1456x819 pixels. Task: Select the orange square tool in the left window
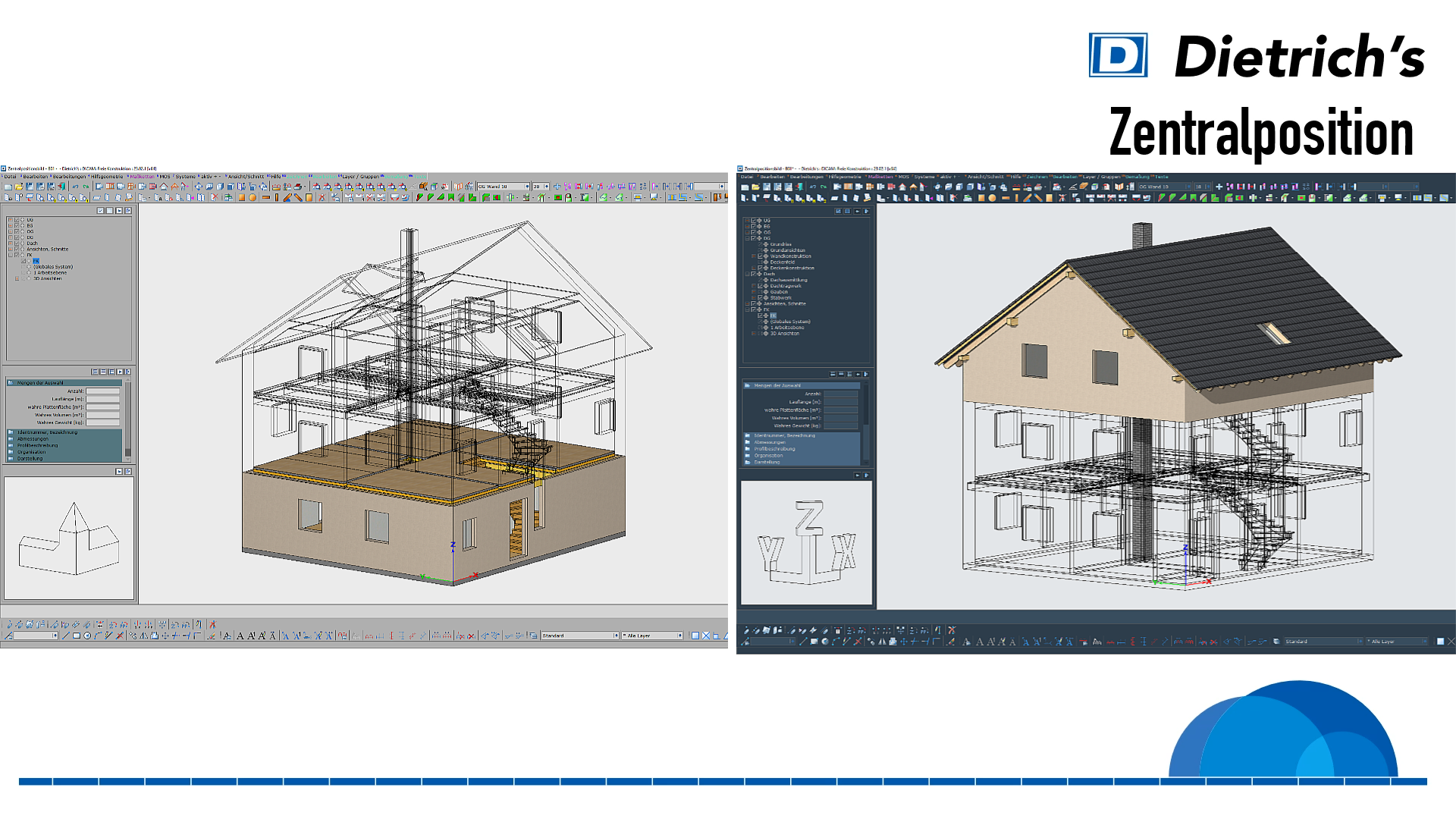click(242, 197)
